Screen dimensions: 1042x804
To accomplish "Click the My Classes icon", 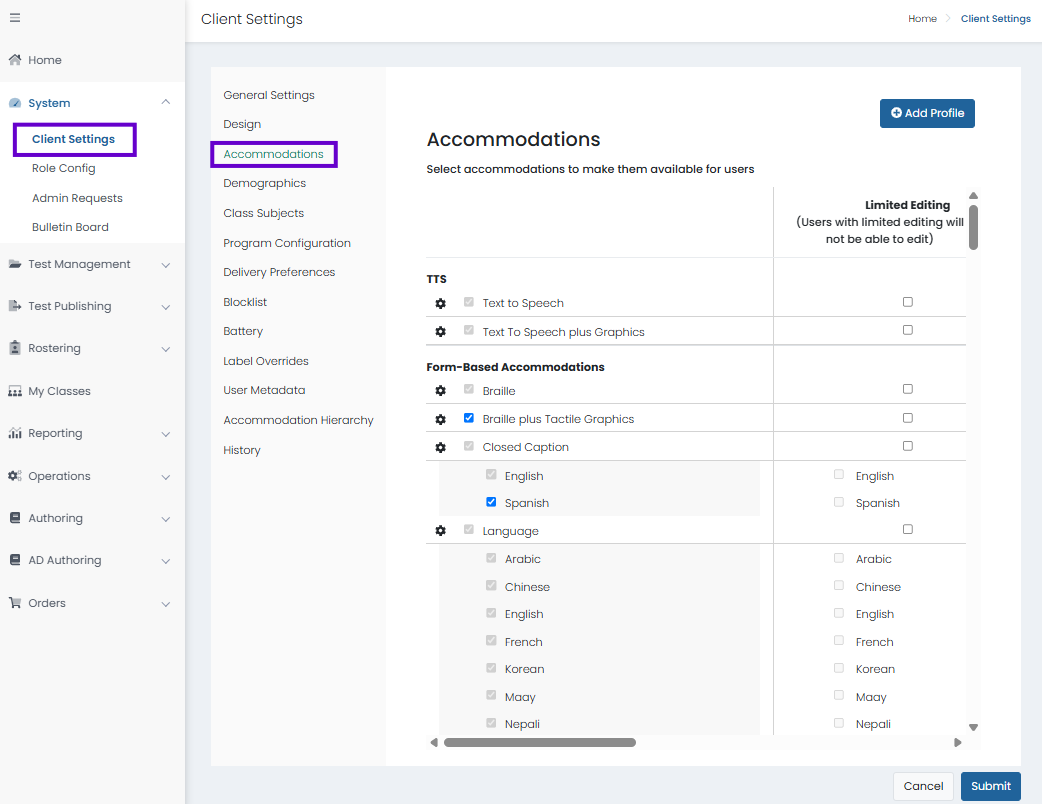I will coord(15,391).
